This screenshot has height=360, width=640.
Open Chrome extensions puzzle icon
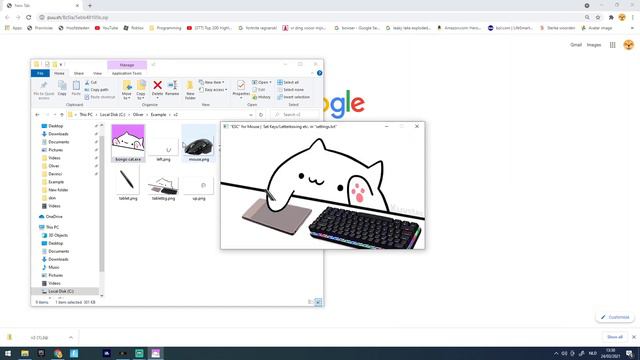[x=611, y=18]
